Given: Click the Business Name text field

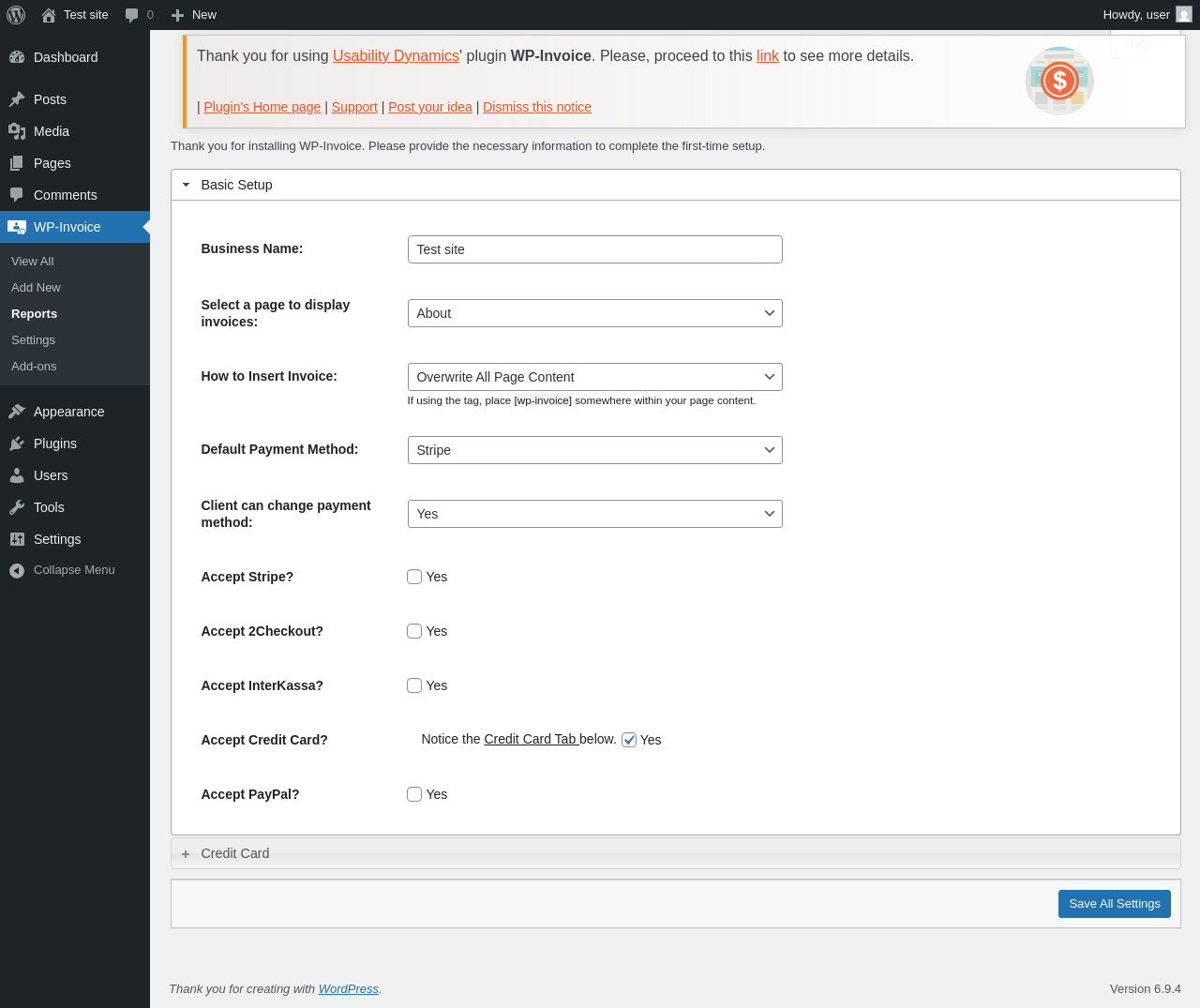Looking at the screenshot, I should pyautogui.click(x=594, y=249).
